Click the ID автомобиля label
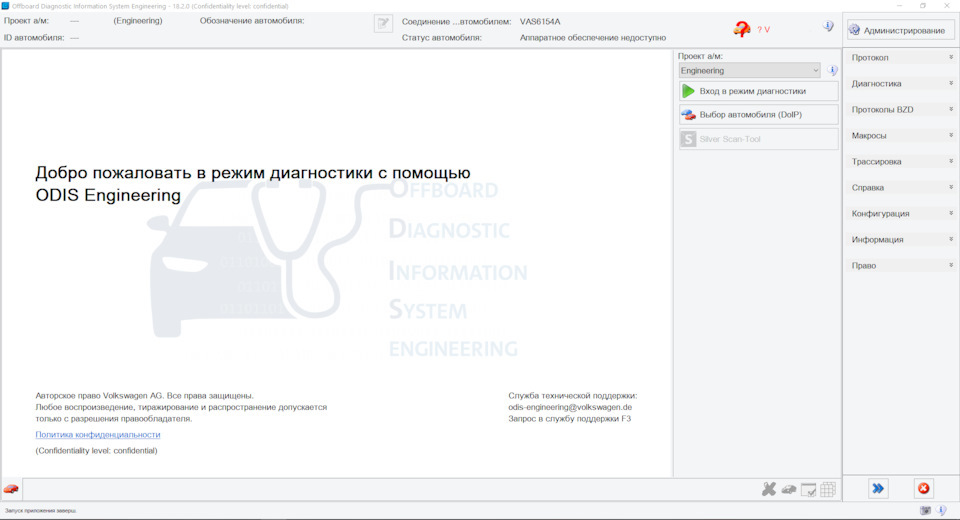This screenshot has width=960, height=520. pos(34,38)
